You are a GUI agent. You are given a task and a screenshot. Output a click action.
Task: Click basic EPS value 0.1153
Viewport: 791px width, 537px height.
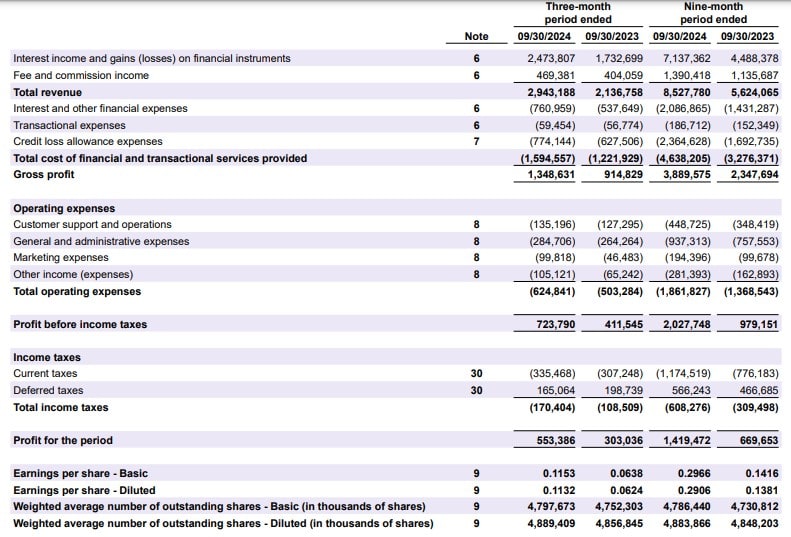pyautogui.click(x=559, y=473)
